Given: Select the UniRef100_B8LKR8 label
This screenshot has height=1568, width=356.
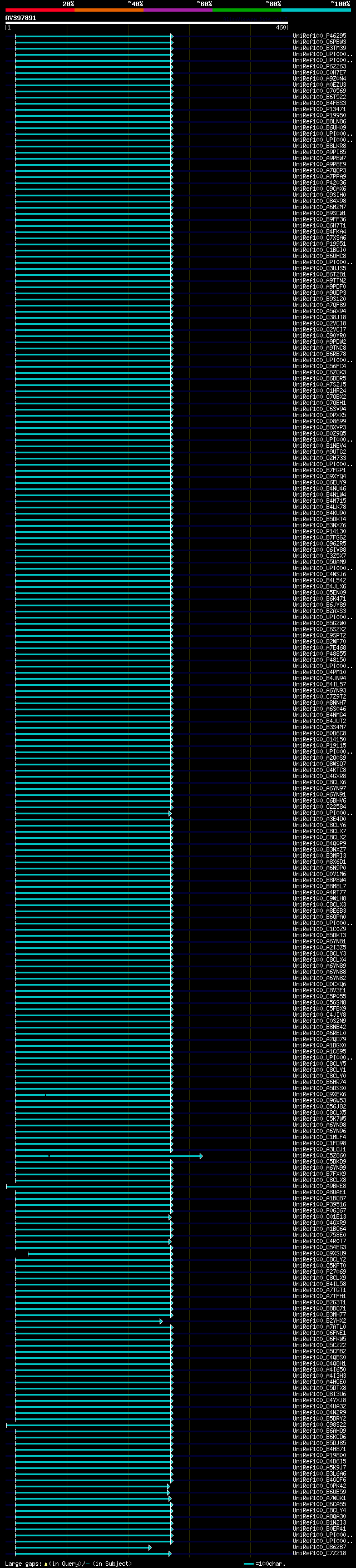Looking at the screenshot, I should 319,146.
